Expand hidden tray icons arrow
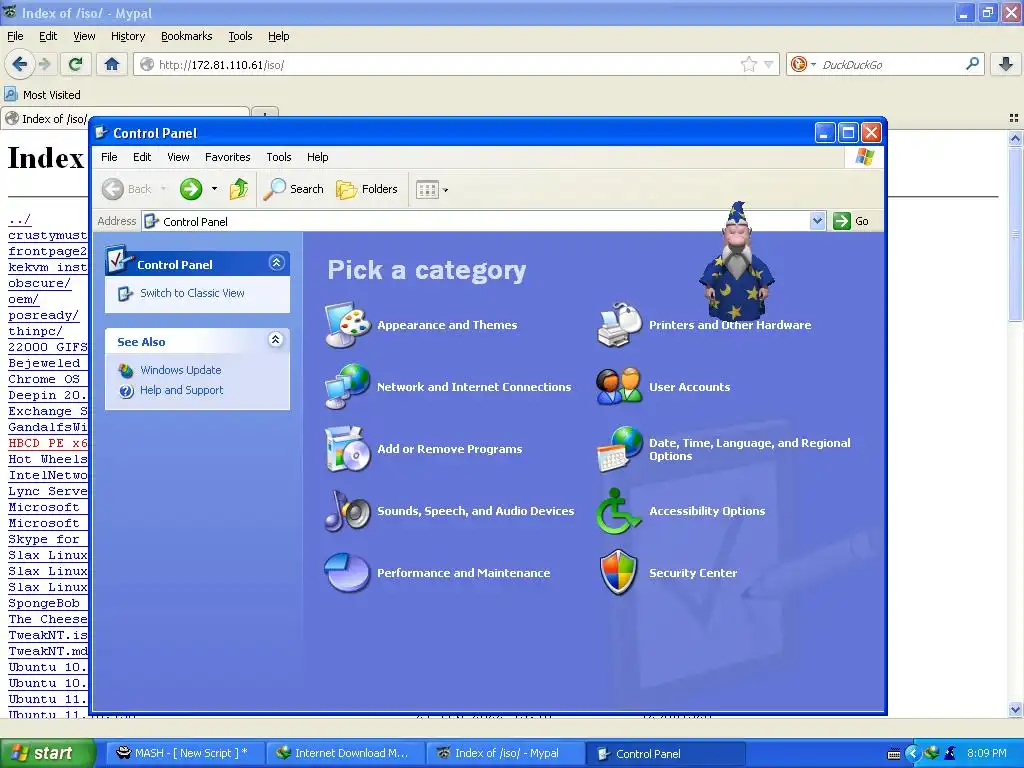The height and width of the screenshot is (768, 1024). [912, 754]
